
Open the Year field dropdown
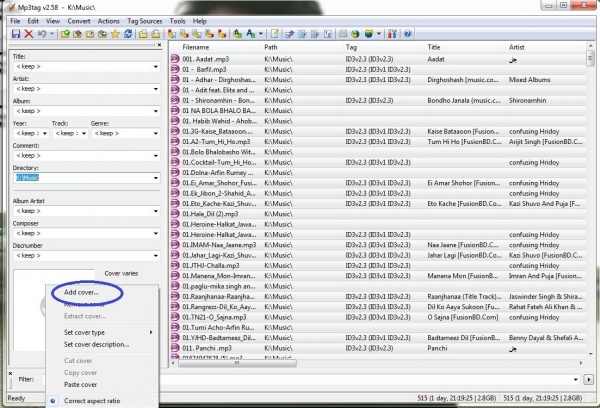click(45, 133)
